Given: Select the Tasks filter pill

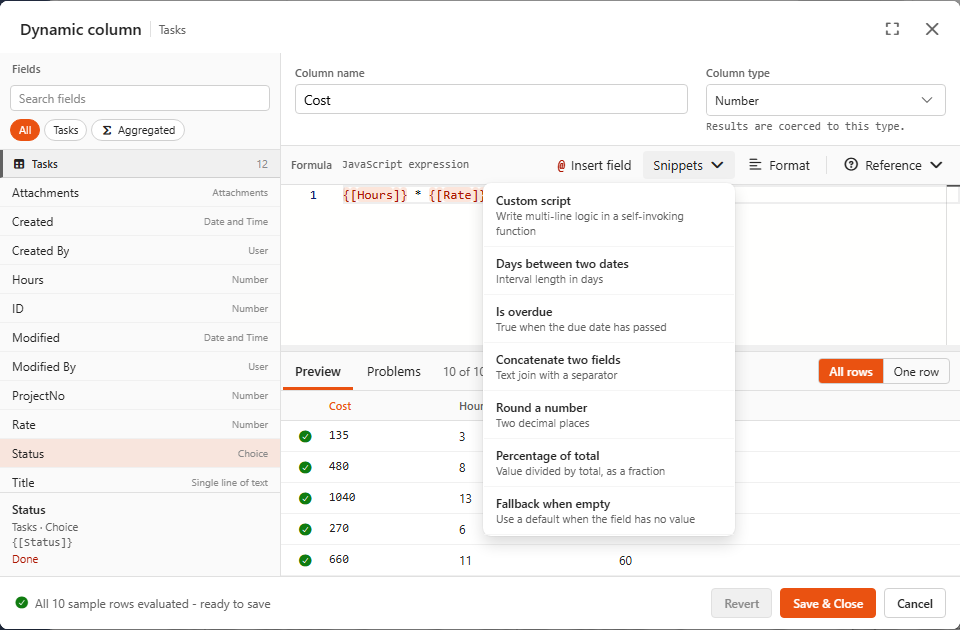Looking at the screenshot, I should click(x=66, y=130).
